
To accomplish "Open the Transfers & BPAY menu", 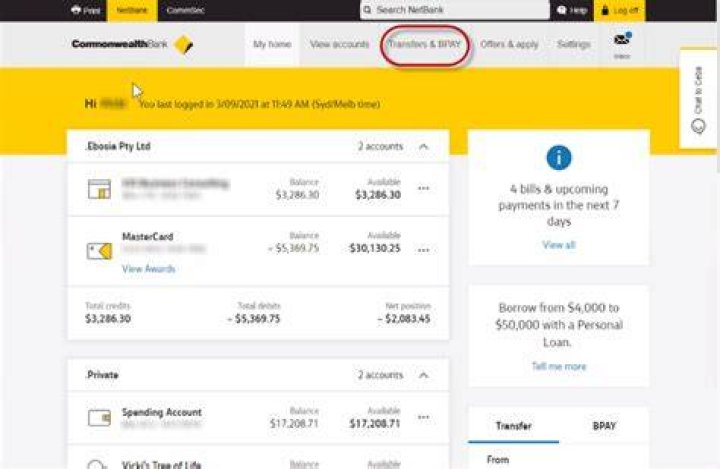I will (x=424, y=44).
